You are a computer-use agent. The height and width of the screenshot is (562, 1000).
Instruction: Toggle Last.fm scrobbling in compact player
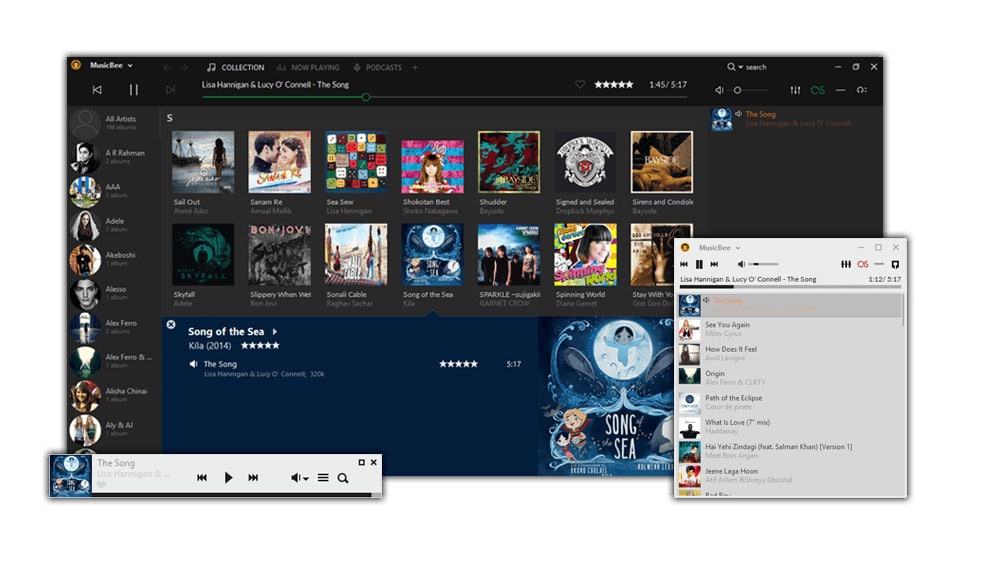tap(863, 264)
